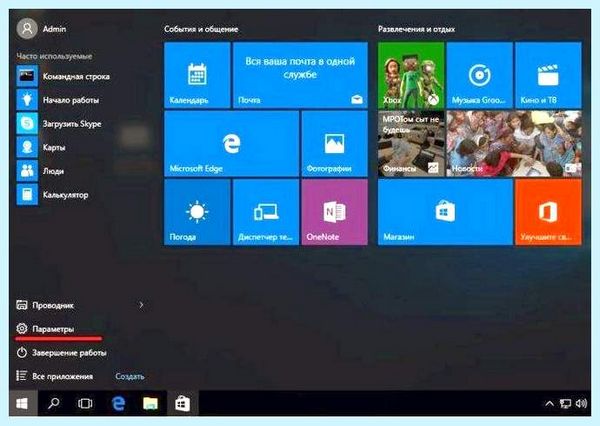Launch Calculator (Калькулятор)

pyautogui.click(x=53, y=195)
